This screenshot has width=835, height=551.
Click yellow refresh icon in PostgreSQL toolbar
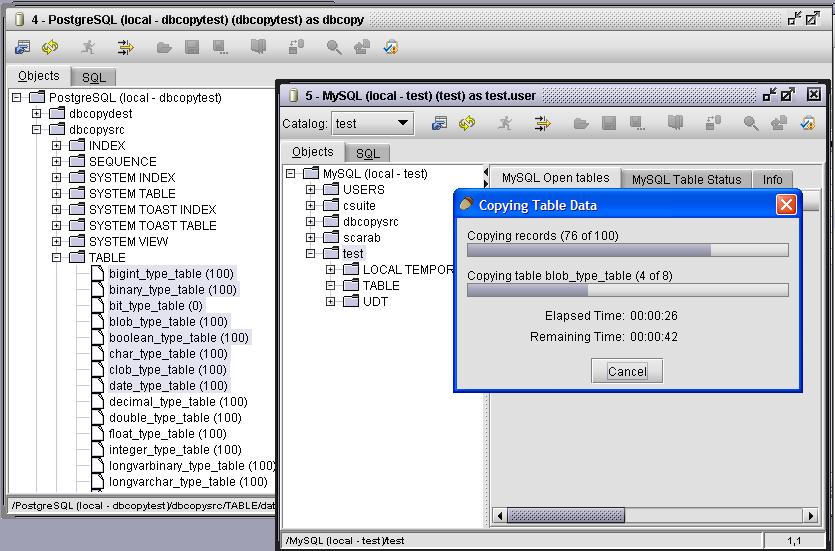point(48,47)
